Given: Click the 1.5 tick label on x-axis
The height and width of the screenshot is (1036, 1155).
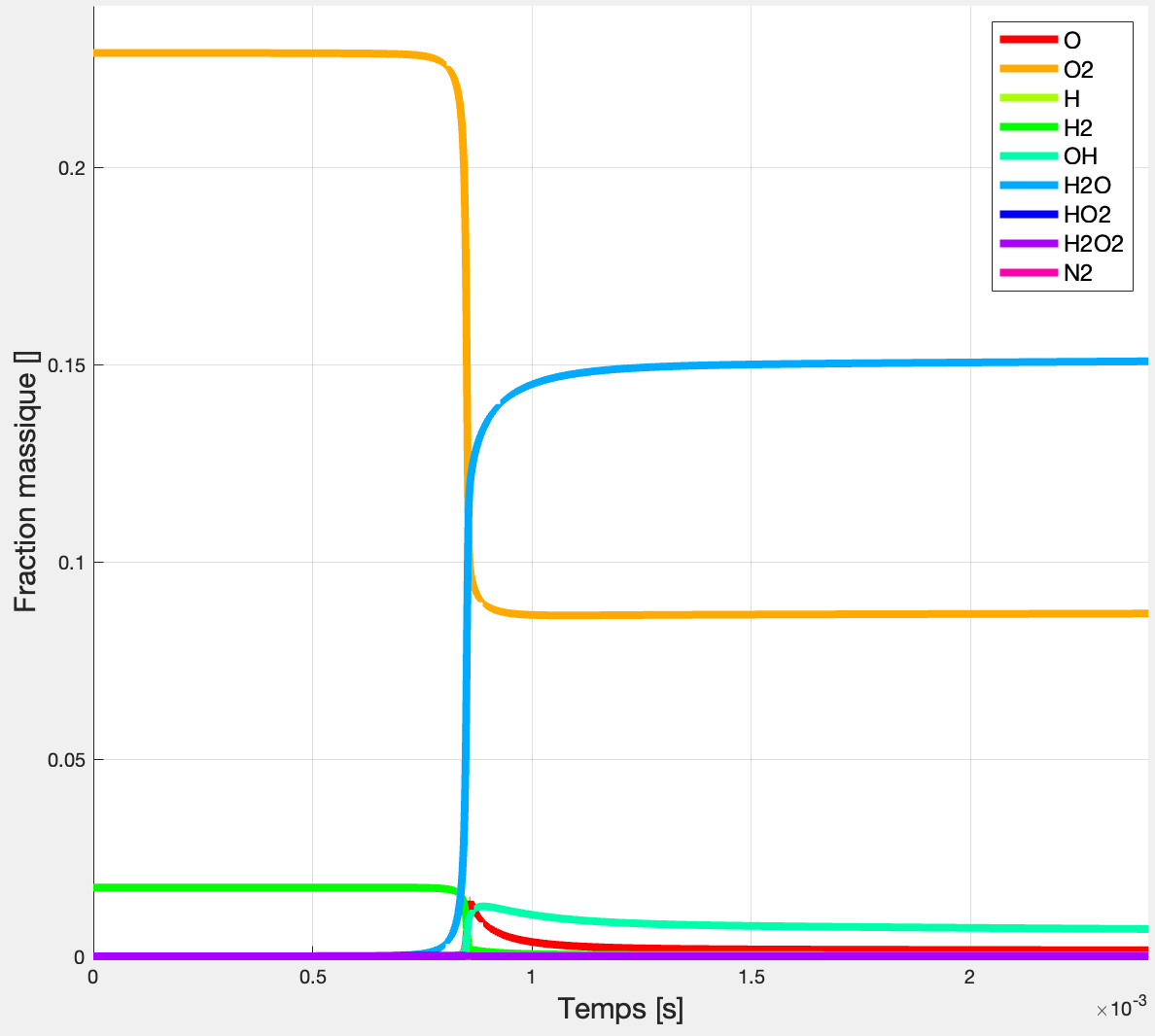Looking at the screenshot, I should point(751,978).
